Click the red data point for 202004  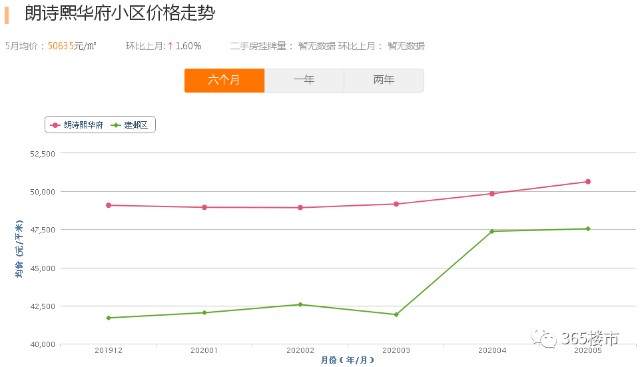tap(492, 194)
